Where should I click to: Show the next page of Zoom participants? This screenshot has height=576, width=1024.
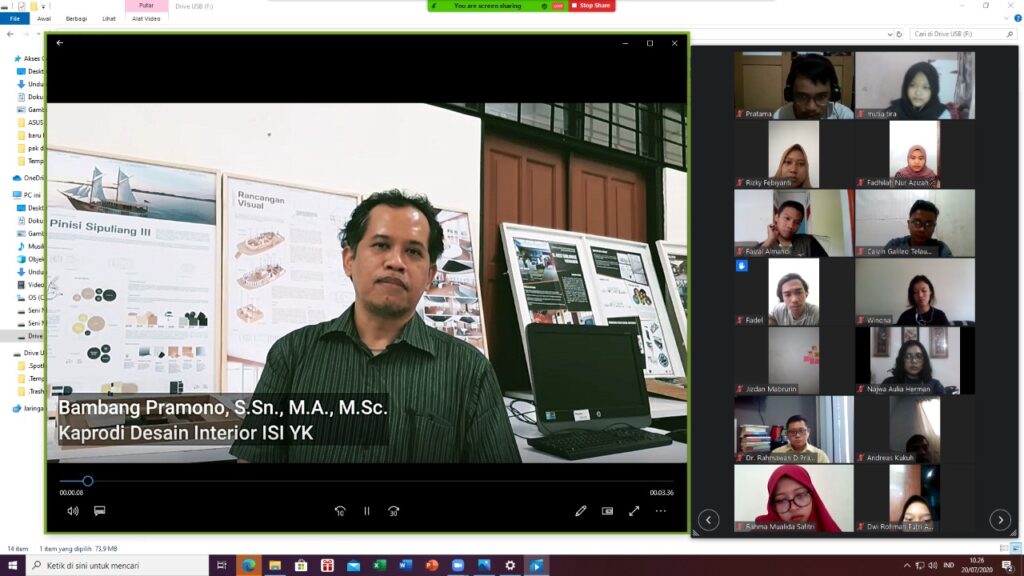pyautogui.click(x=1000, y=520)
